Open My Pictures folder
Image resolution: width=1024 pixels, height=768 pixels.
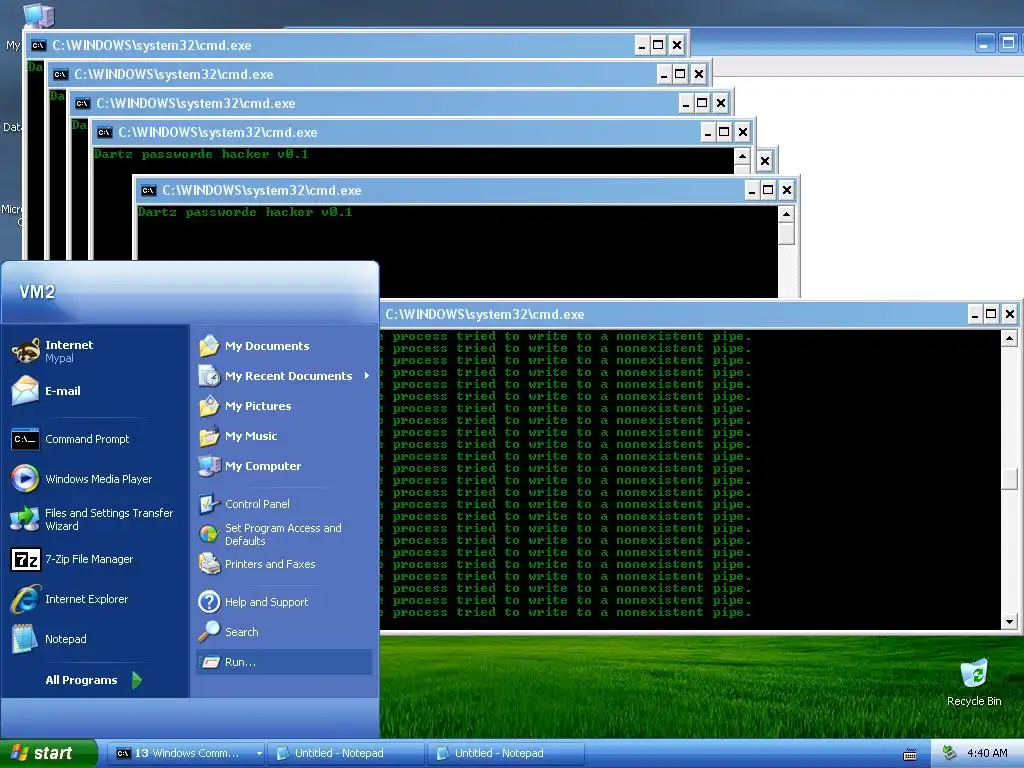point(283,406)
